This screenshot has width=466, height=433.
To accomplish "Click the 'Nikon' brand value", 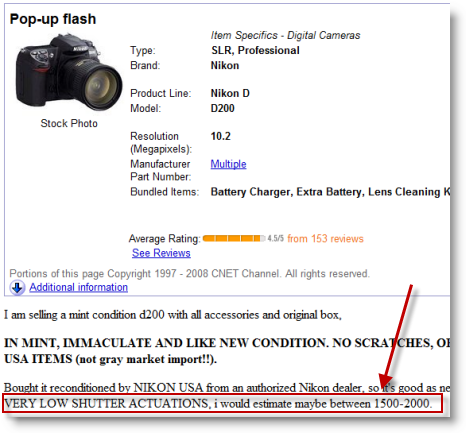I will coord(225,65).
